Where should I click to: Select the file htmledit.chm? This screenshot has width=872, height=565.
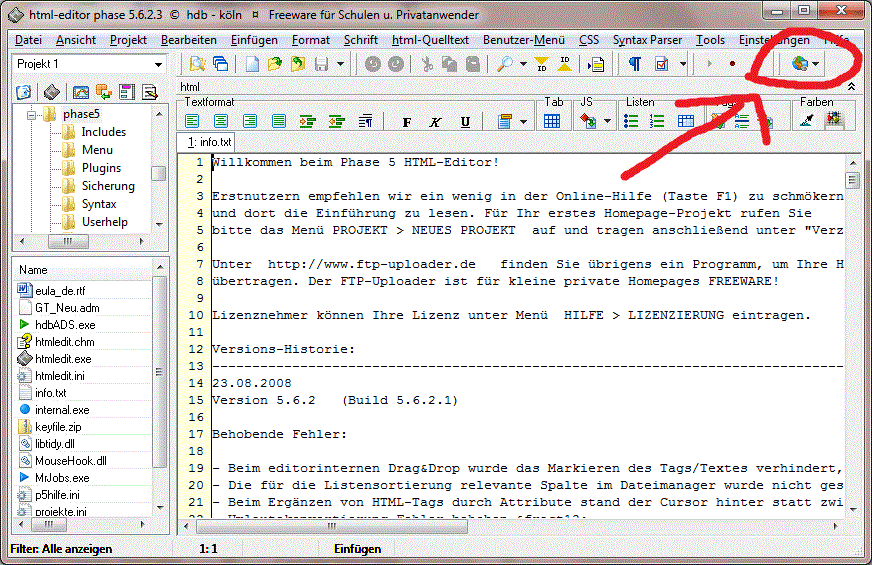click(x=65, y=342)
